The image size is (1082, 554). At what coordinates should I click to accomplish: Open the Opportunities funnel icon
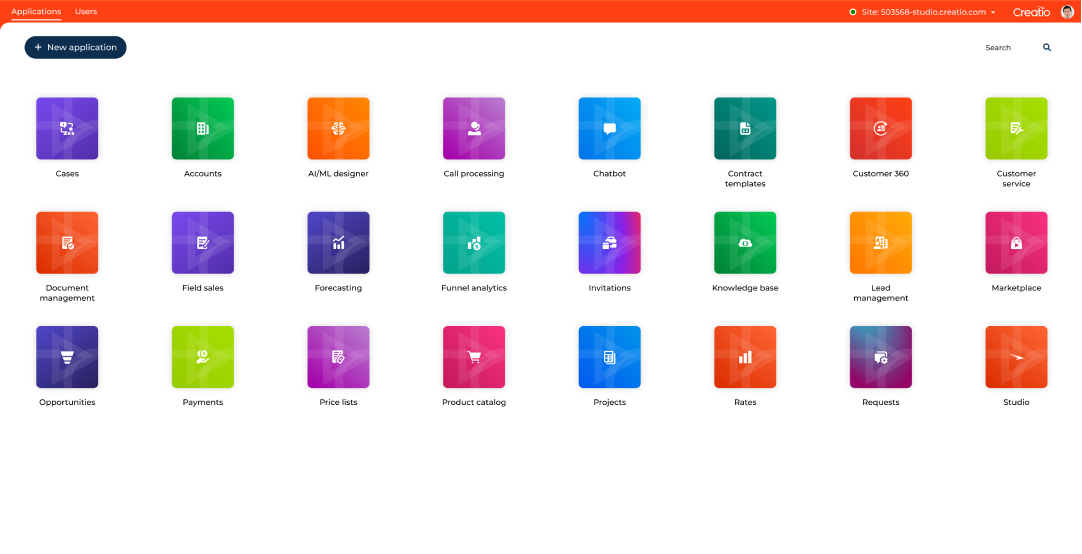pos(67,357)
